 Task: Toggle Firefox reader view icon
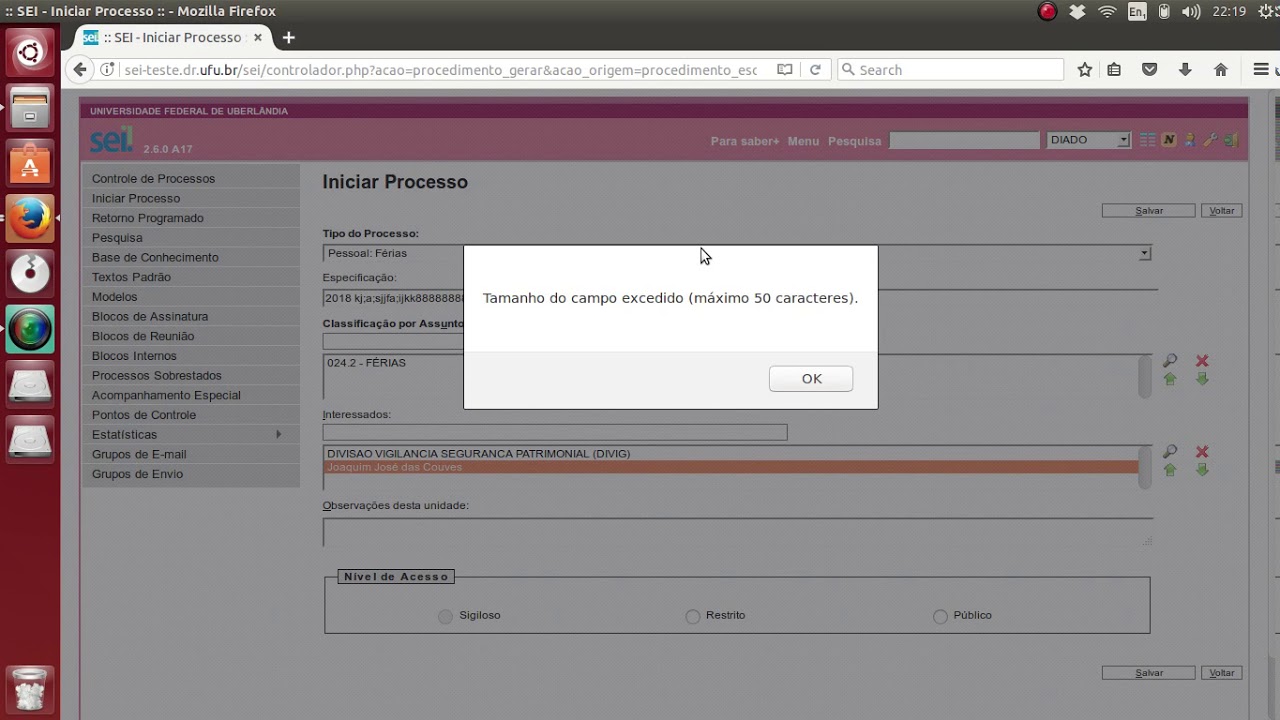tap(785, 70)
